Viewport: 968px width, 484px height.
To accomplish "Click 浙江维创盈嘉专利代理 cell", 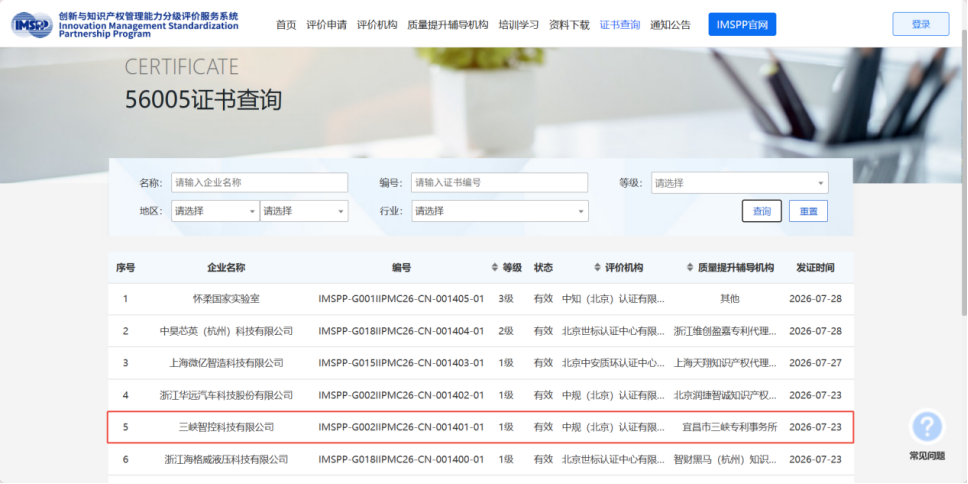I will [x=725, y=331].
